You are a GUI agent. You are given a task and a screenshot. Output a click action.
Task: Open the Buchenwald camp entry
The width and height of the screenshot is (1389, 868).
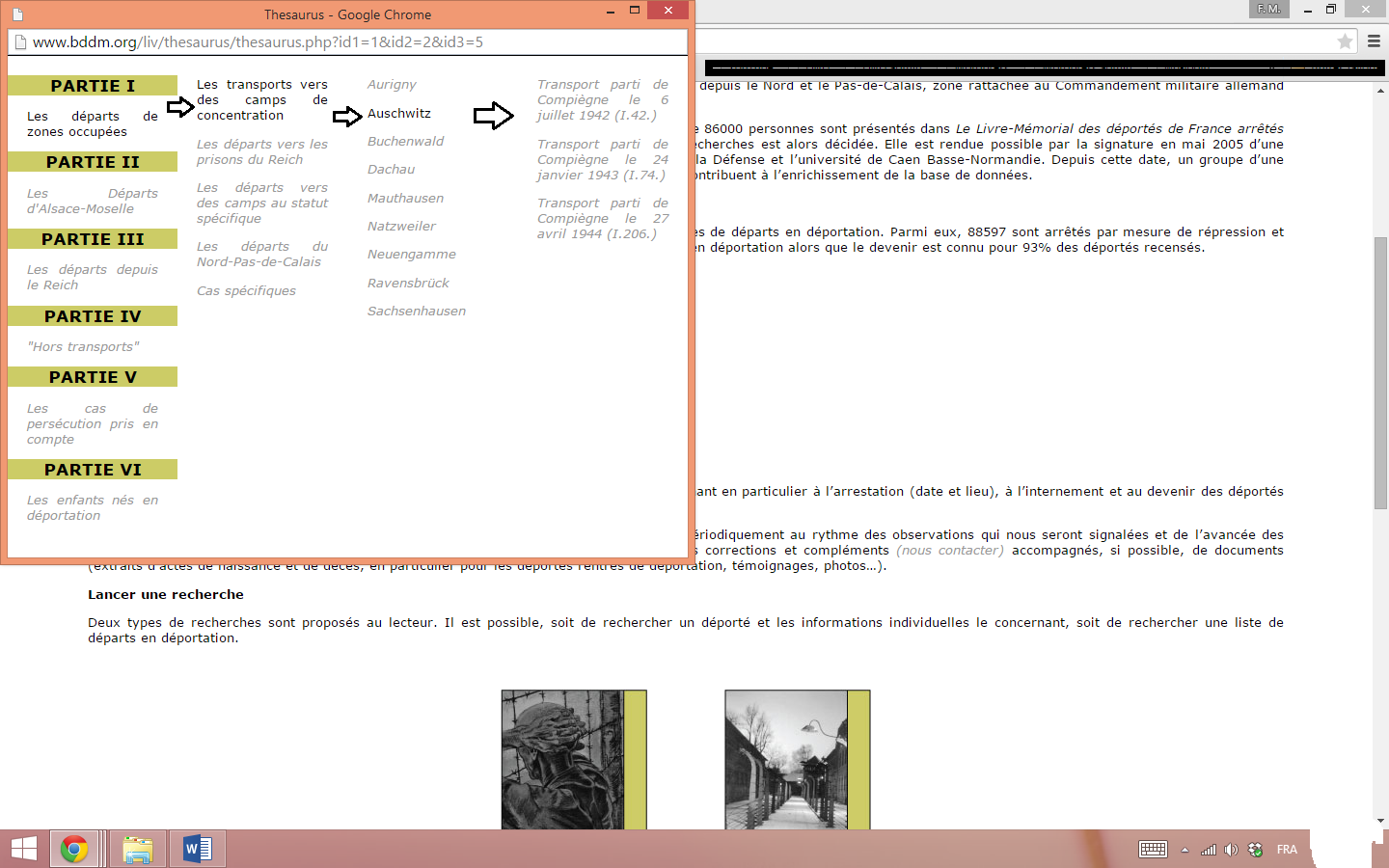[x=405, y=142]
